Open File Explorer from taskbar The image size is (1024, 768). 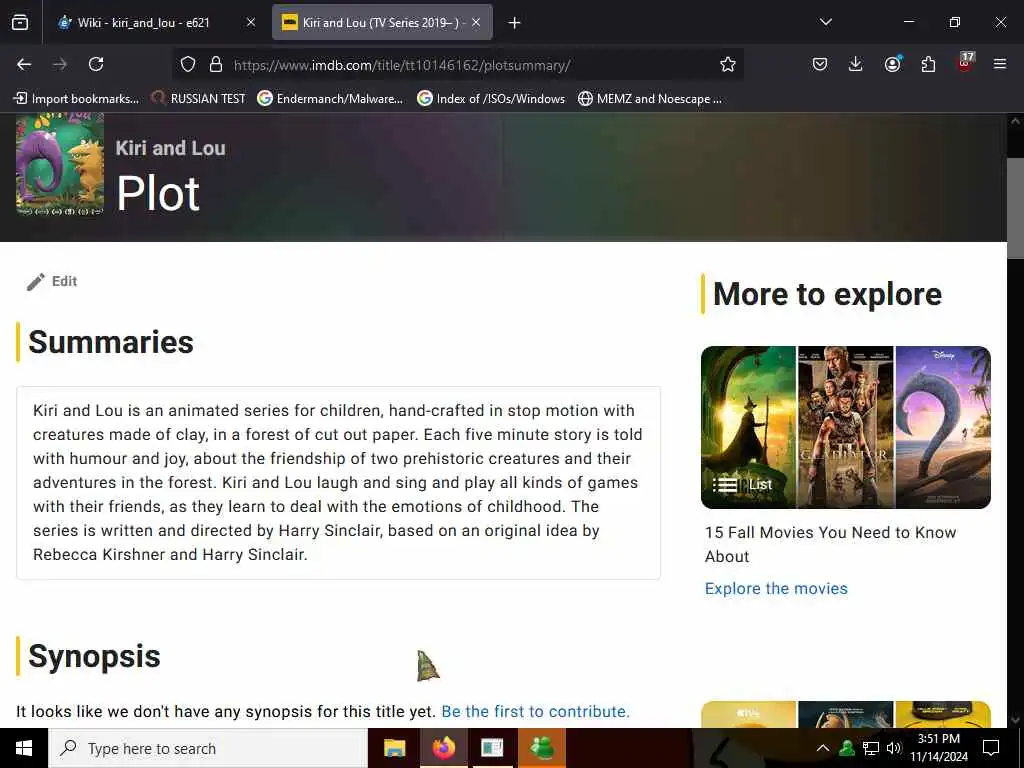394,748
